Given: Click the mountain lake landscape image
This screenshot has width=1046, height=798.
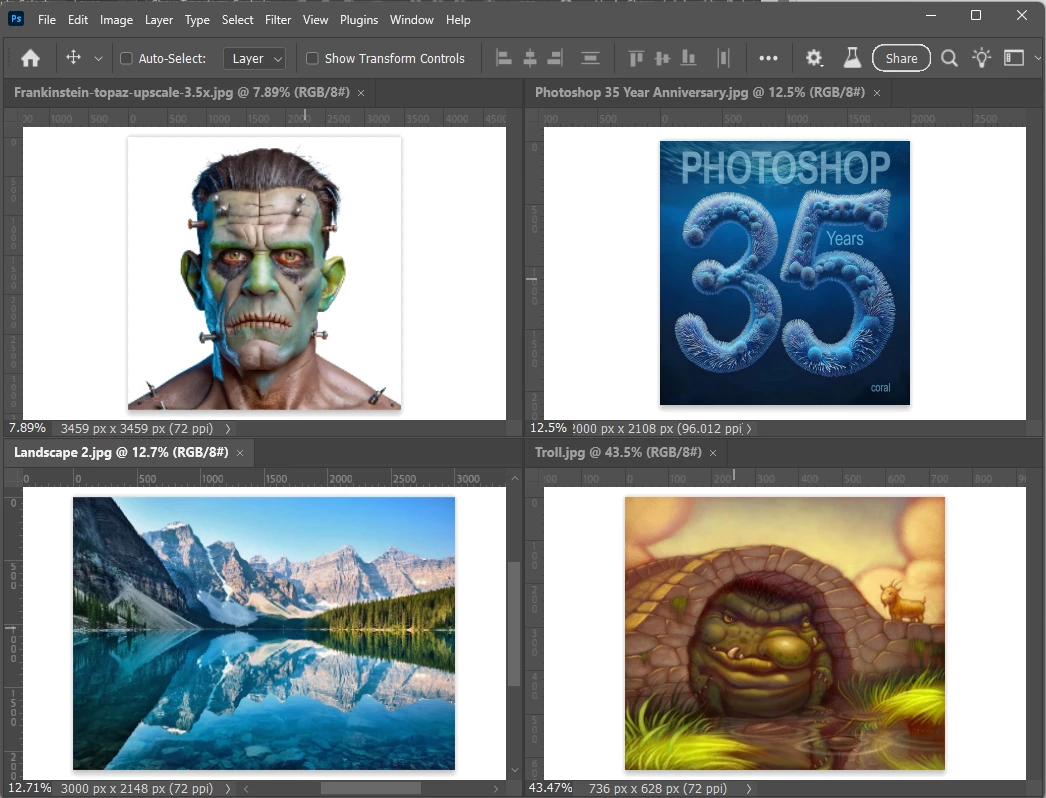Looking at the screenshot, I should click(x=264, y=633).
